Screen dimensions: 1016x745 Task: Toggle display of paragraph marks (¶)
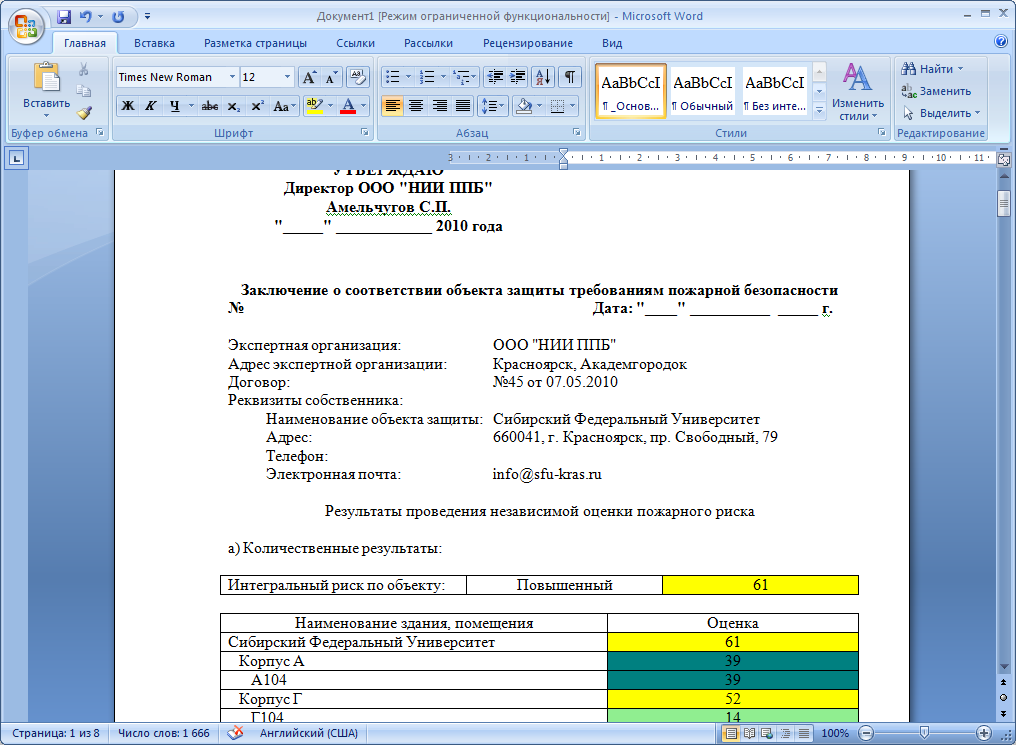tap(570, 77)
